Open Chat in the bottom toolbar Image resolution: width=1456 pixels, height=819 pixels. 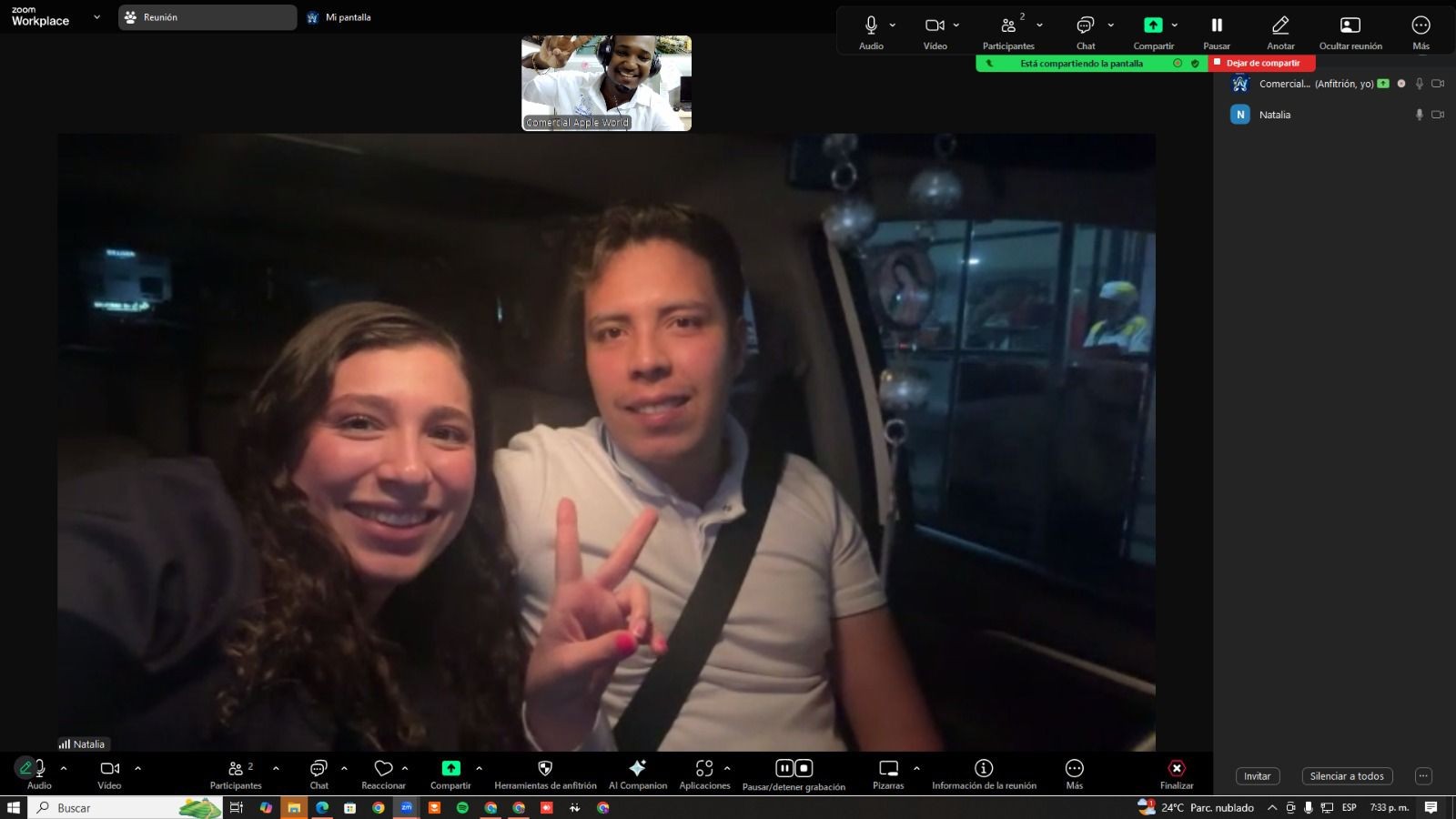pyautogui.click(x=318, y=769)
